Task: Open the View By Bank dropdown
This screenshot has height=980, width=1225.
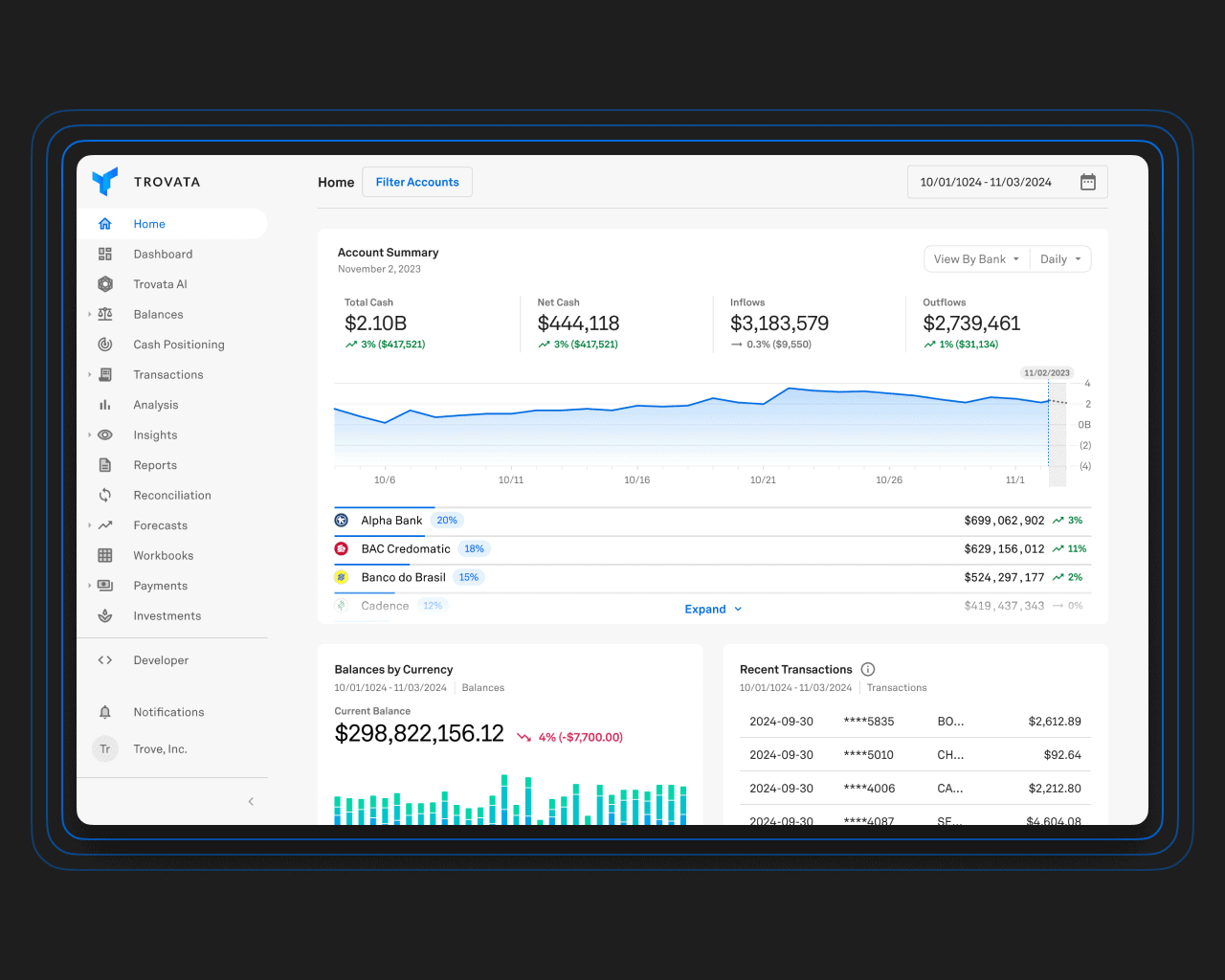Action: point(976,259)
